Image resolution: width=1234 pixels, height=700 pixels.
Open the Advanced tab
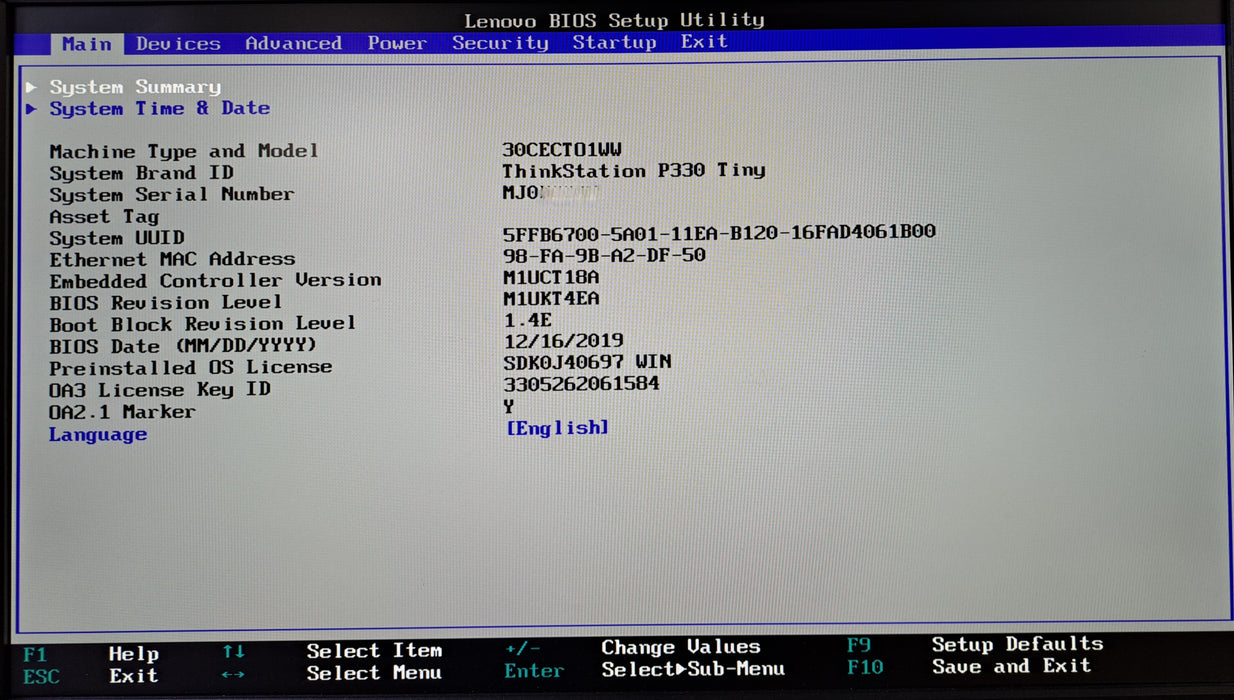(293, 43)
